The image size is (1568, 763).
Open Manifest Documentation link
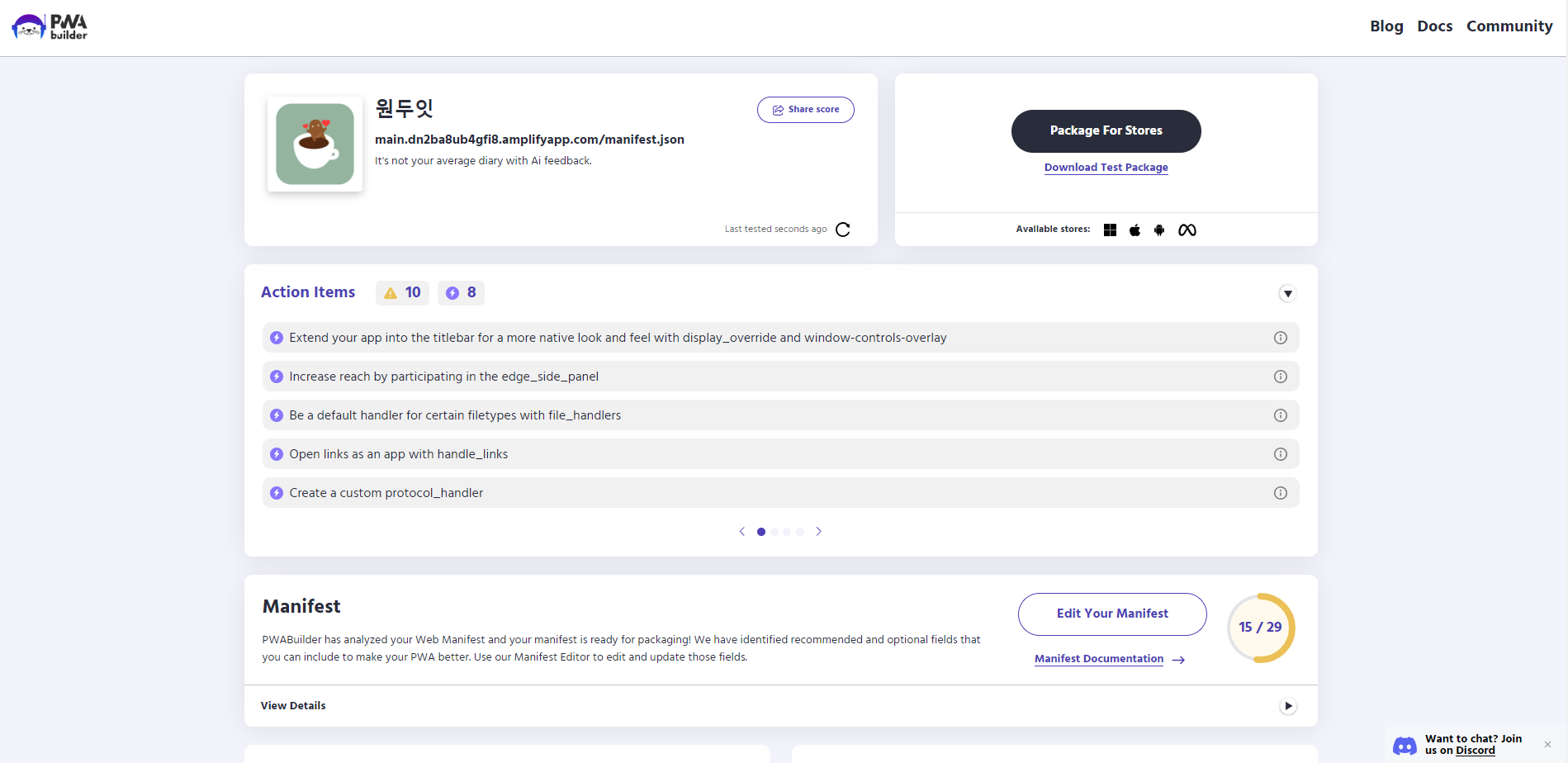coord(1099,659)
